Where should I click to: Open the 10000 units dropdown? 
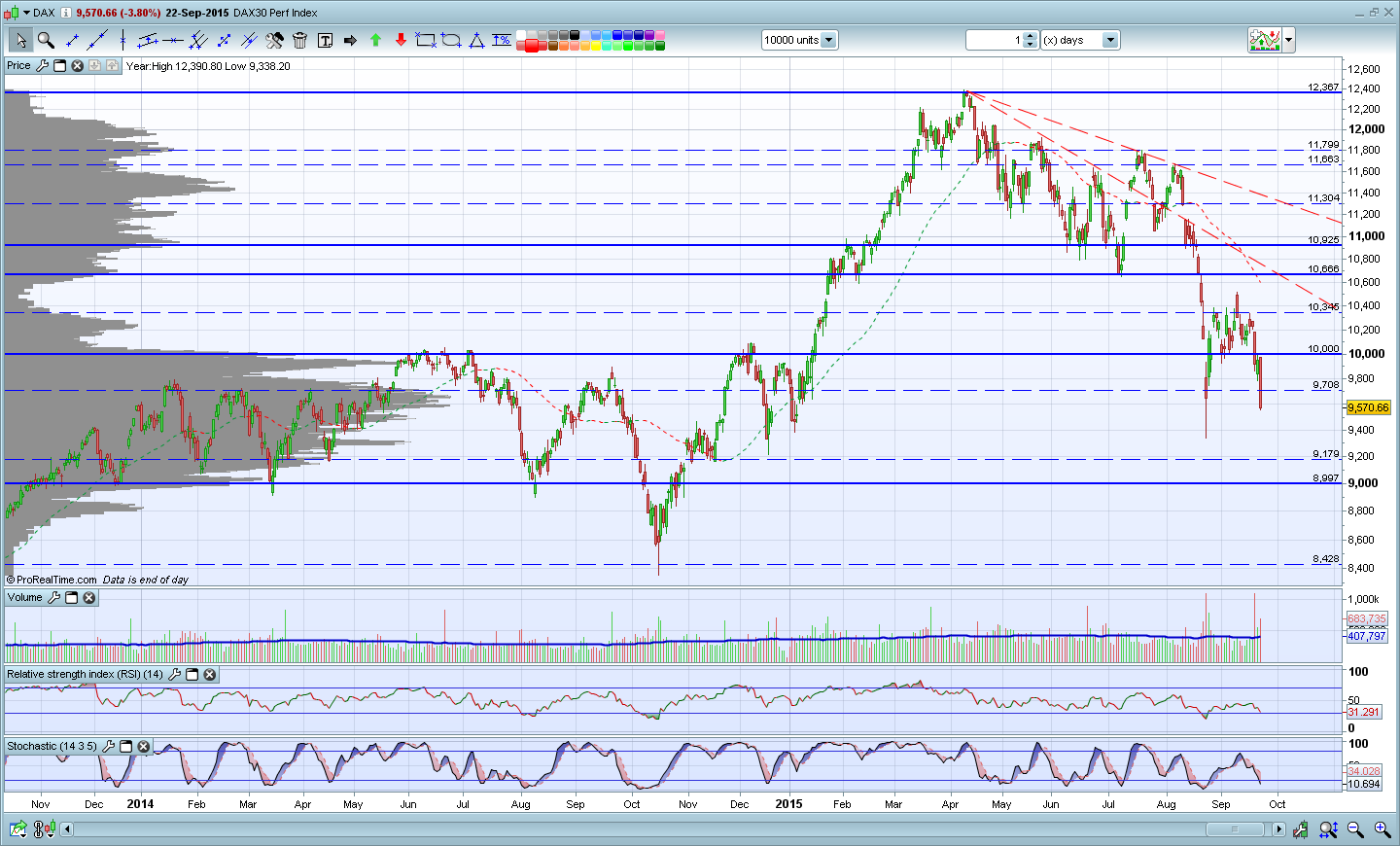coord(828,40)
